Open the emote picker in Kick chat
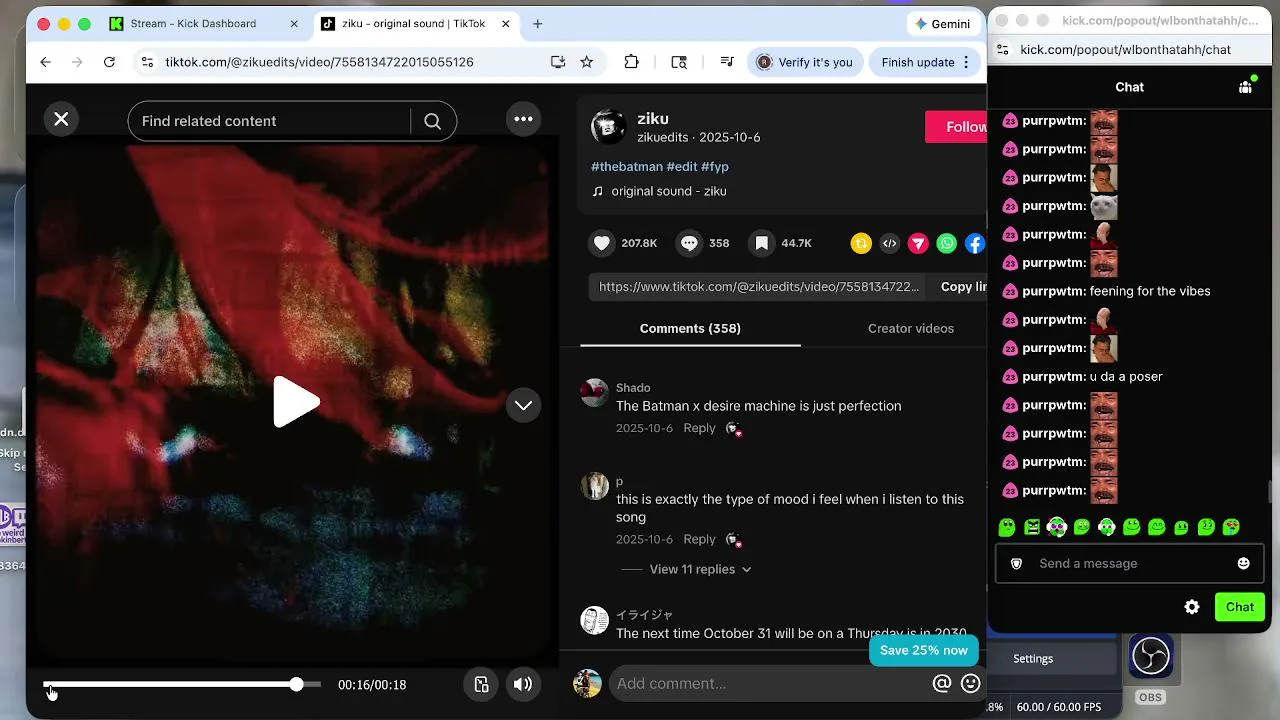1280x720 pixels. 1243,563
